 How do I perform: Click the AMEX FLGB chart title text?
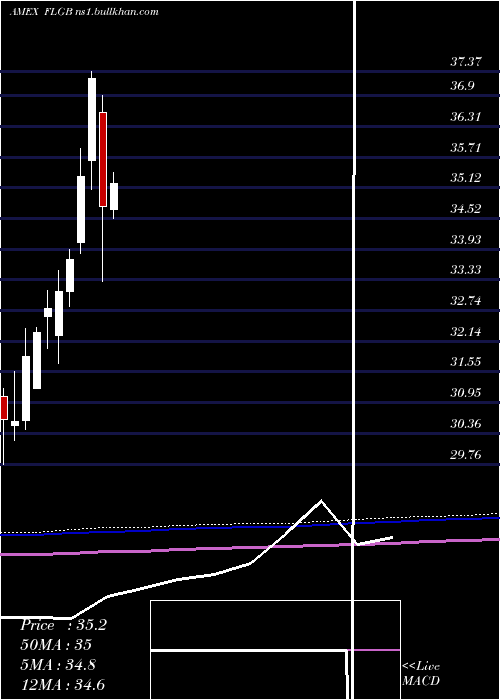pos(84,12)
